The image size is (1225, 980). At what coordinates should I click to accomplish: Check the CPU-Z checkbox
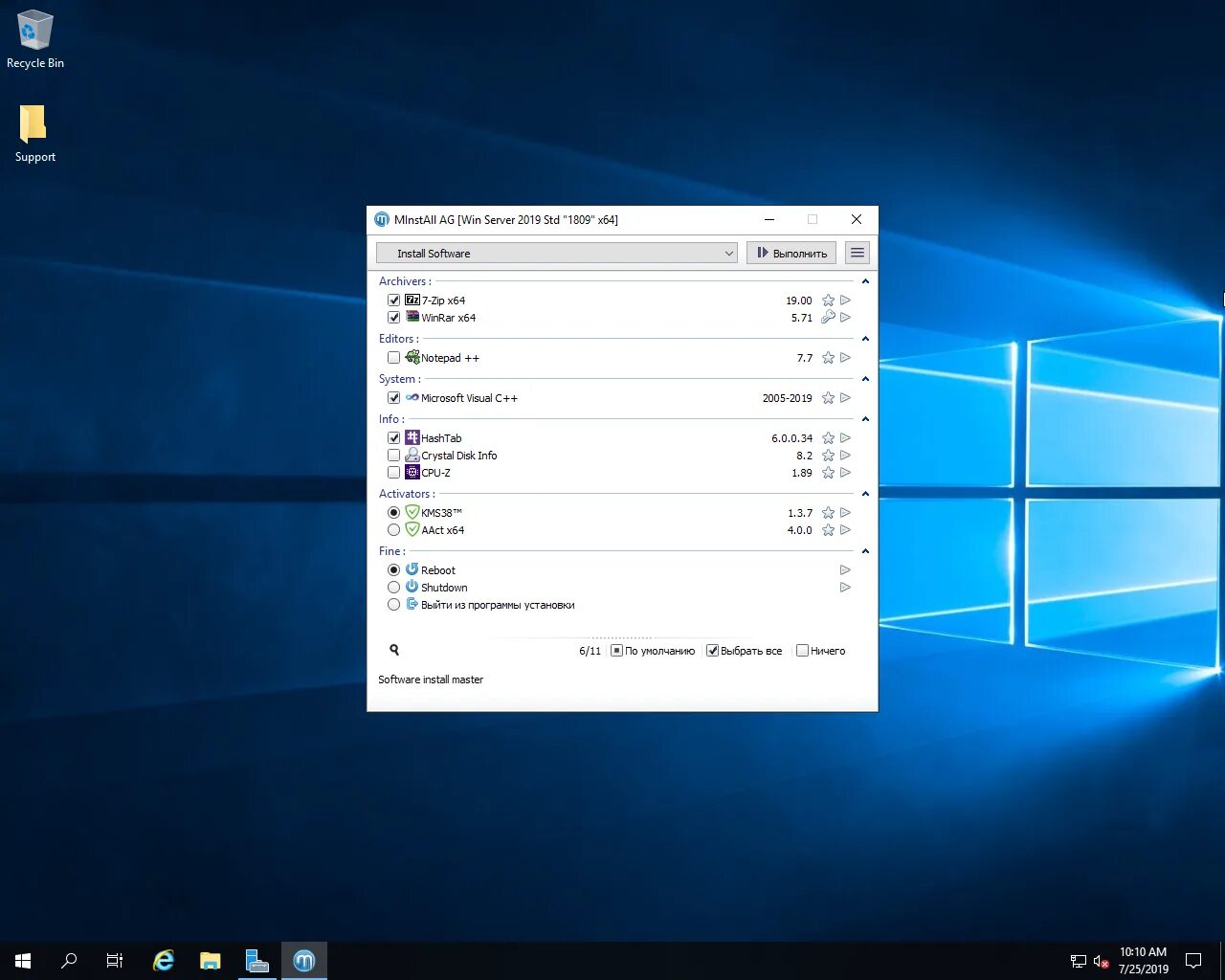(393, 473)
